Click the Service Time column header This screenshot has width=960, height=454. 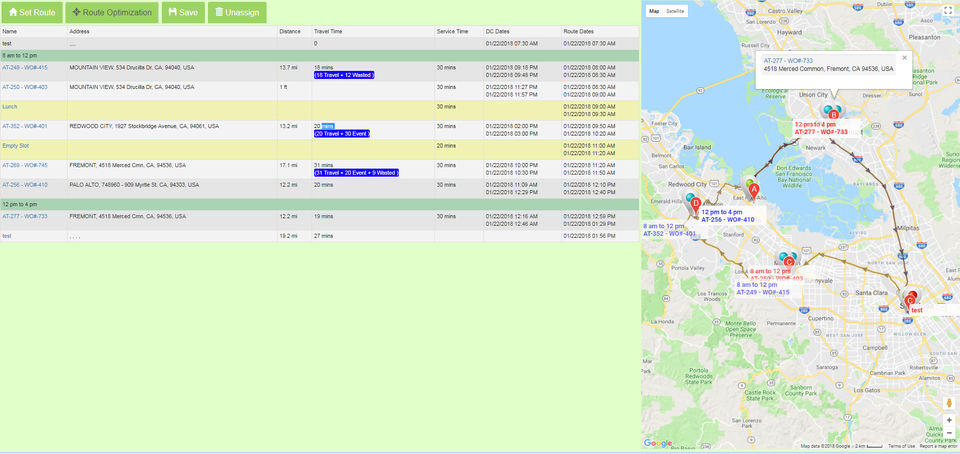(x=459, y=31)
